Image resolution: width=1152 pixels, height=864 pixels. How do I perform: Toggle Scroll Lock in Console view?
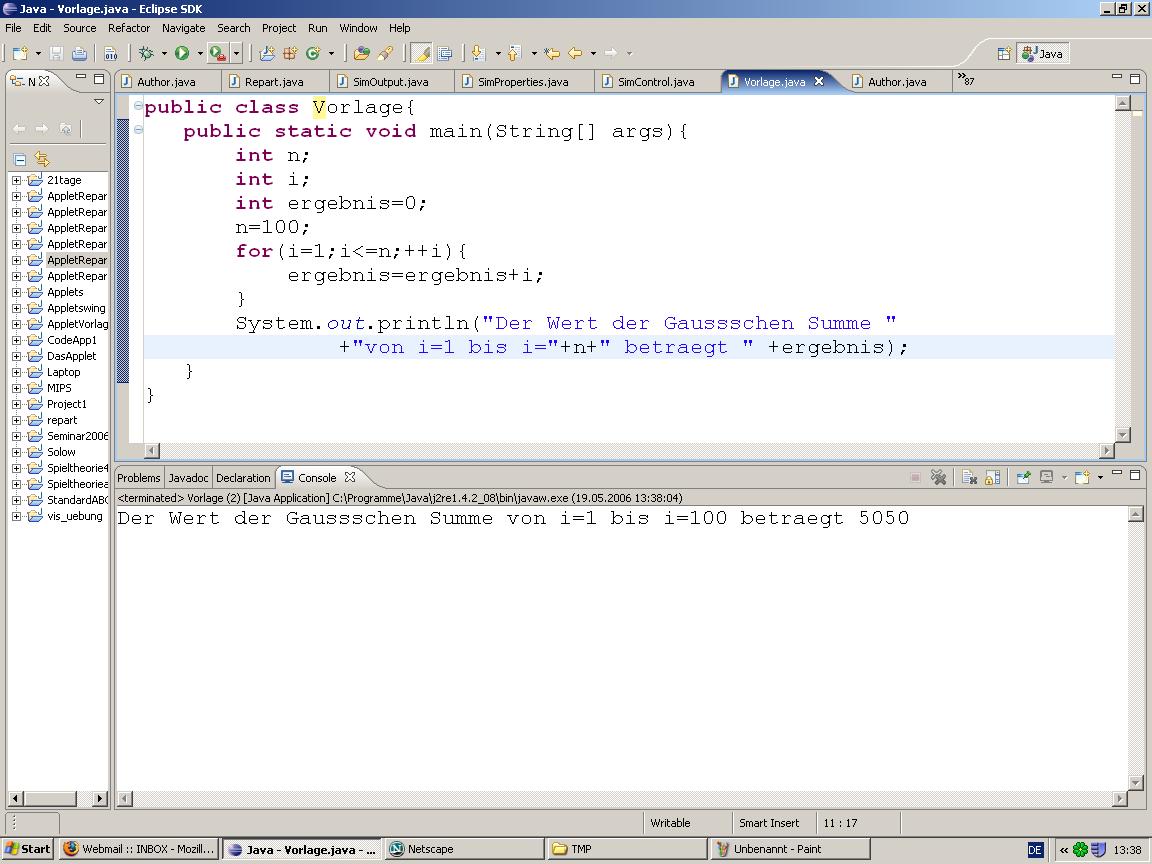(x=992, y=478)
